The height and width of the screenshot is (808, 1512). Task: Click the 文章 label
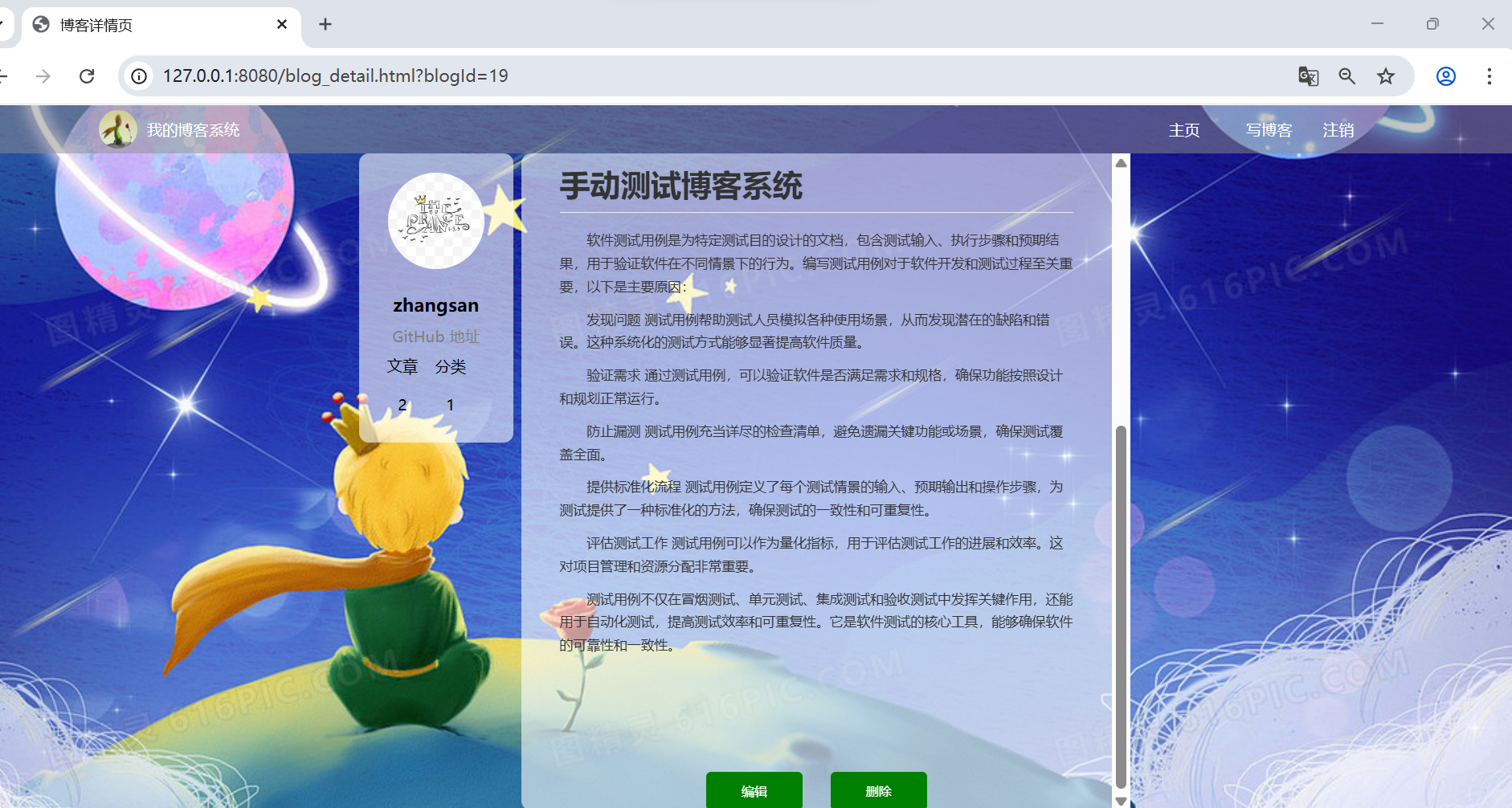(x=403, y=366)
